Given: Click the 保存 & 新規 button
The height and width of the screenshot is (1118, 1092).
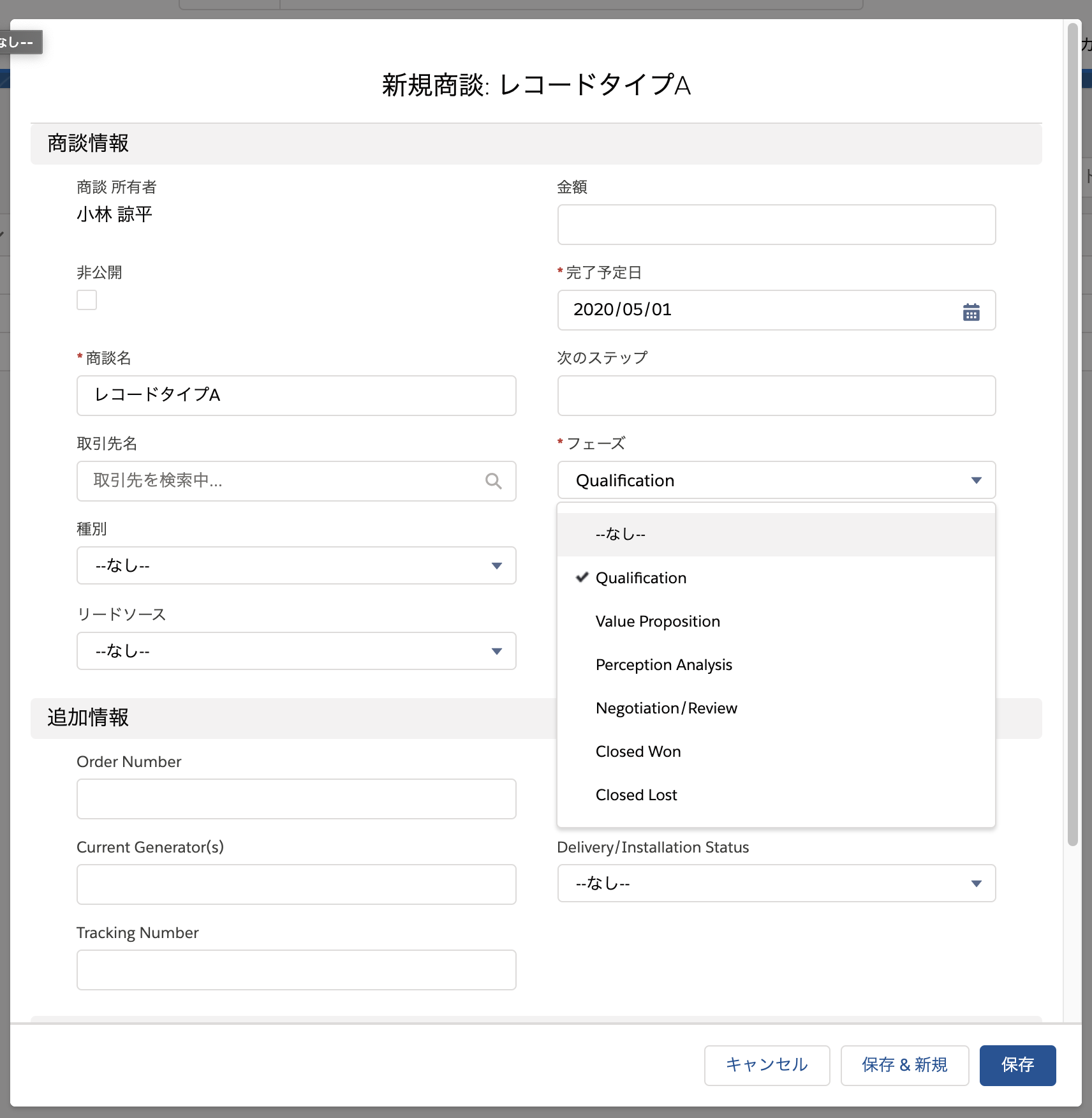Looking at the screenshot, I should [x=904, y=1065].
